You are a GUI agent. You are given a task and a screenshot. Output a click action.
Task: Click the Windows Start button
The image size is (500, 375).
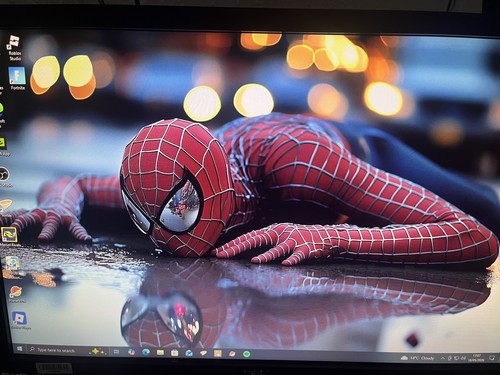click(x=19, y=349)
